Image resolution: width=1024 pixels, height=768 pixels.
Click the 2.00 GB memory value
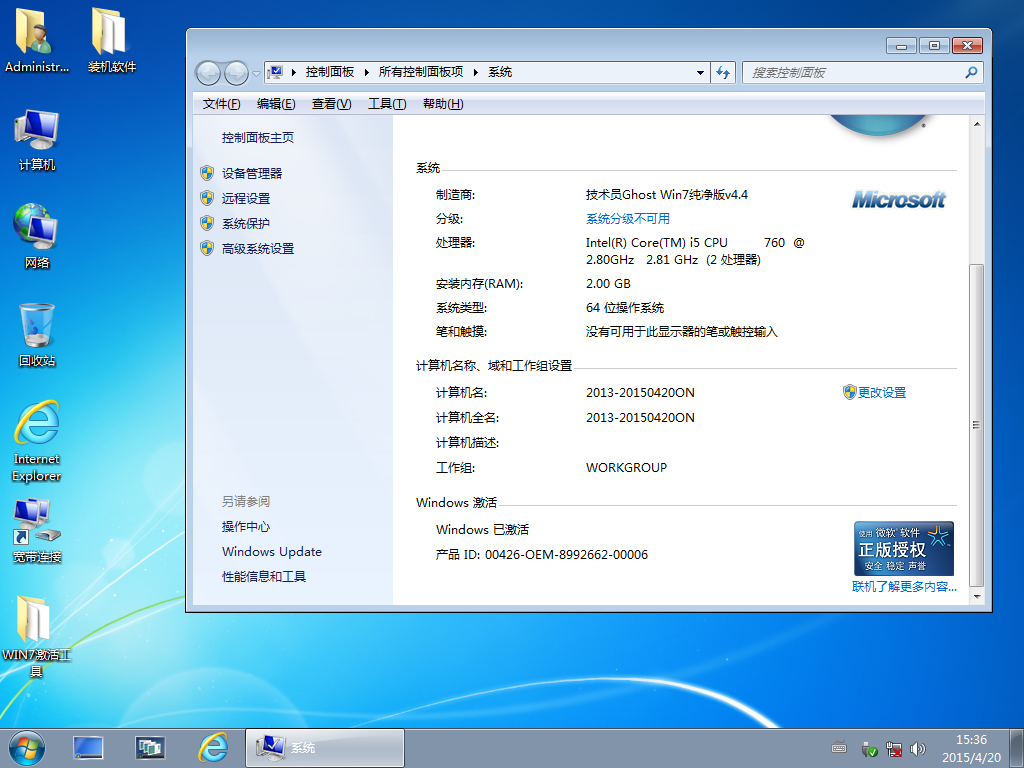coord(608,284)
